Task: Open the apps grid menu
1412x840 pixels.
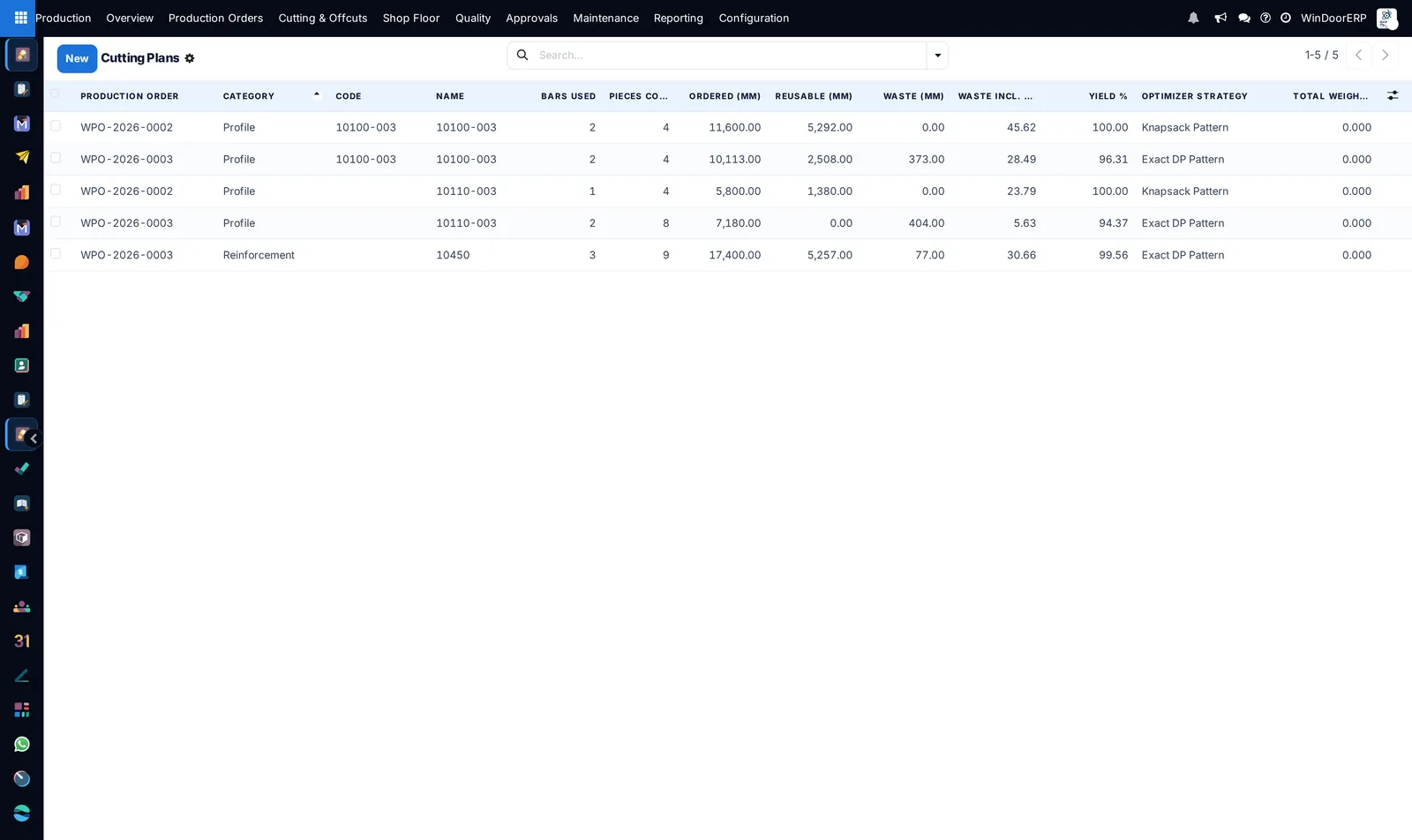Action: point(20,18)
